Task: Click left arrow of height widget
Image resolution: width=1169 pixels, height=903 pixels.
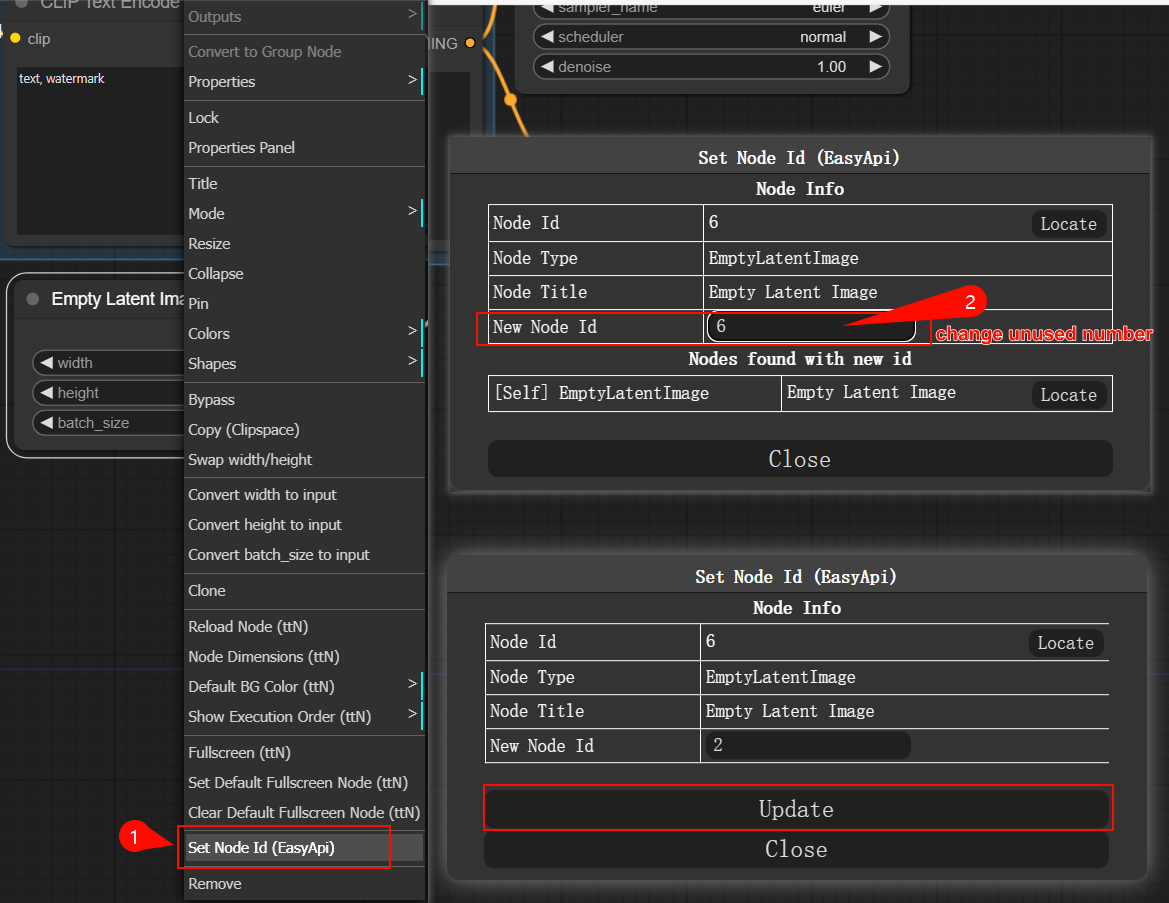Action: [x=47, y=392]
